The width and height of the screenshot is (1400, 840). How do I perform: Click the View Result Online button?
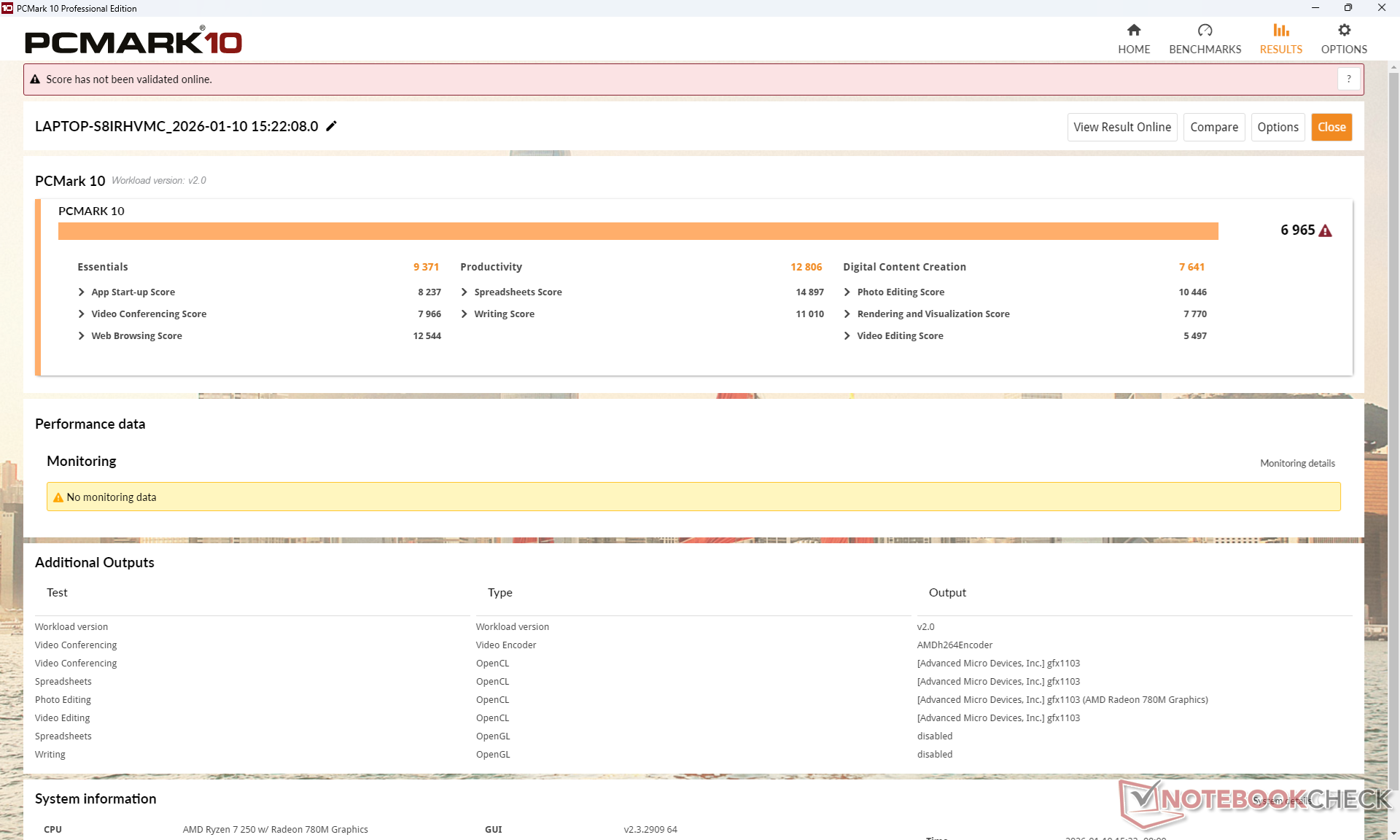1121,127
